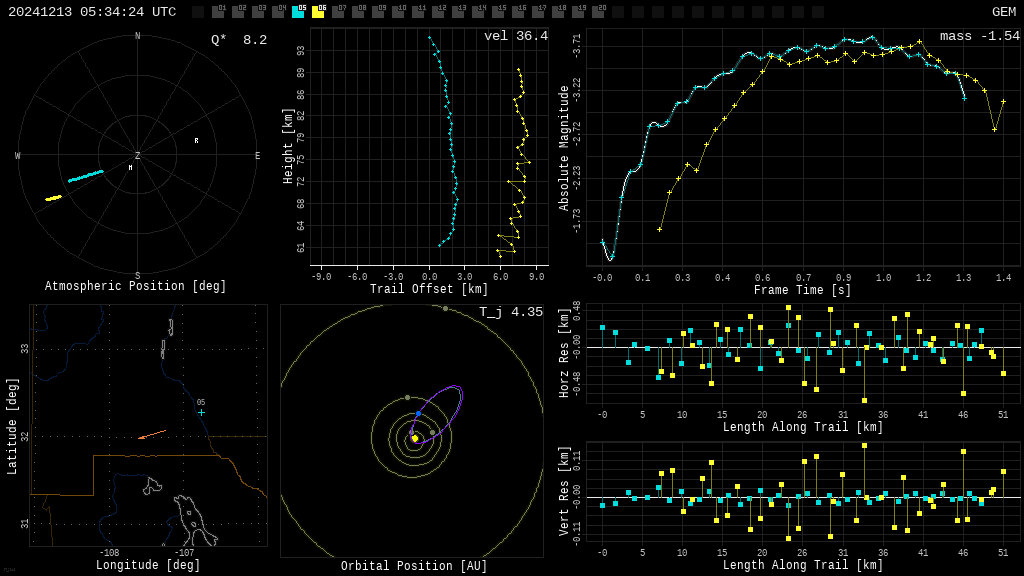
Task: Click the cyan meteor trail in sky plot
Action: coord(86,176)
